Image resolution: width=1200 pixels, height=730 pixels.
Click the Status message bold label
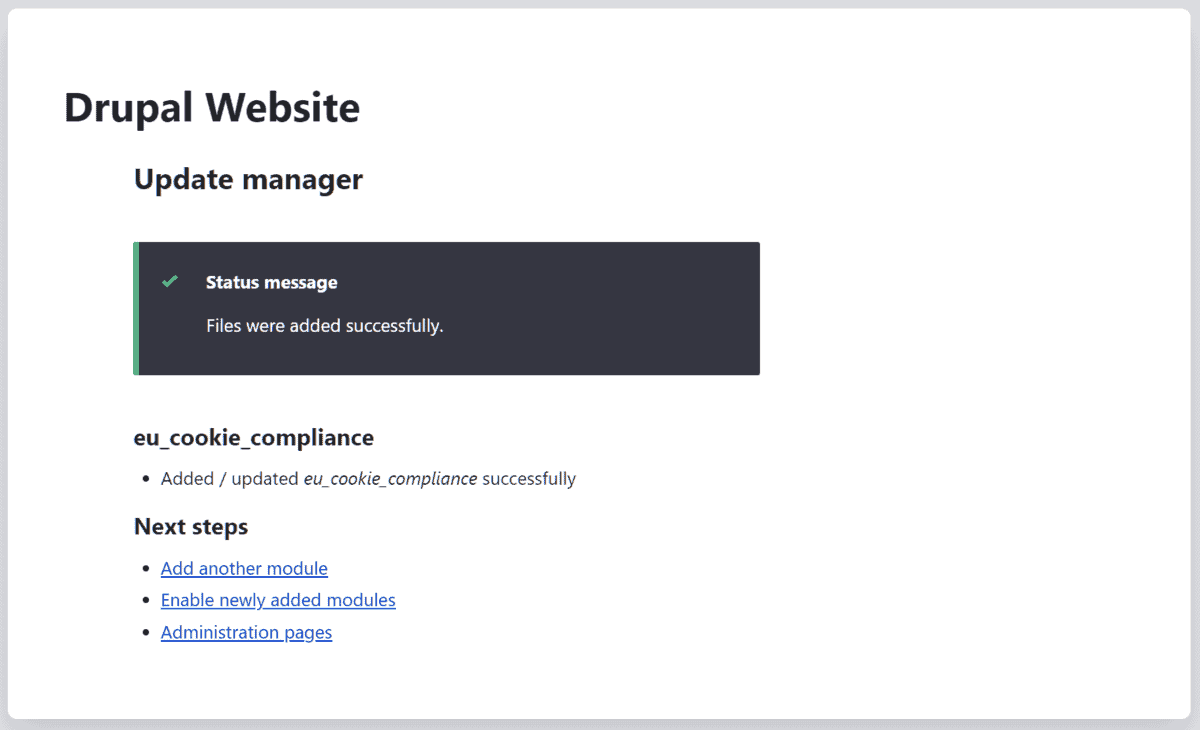[x=271, y=282]
